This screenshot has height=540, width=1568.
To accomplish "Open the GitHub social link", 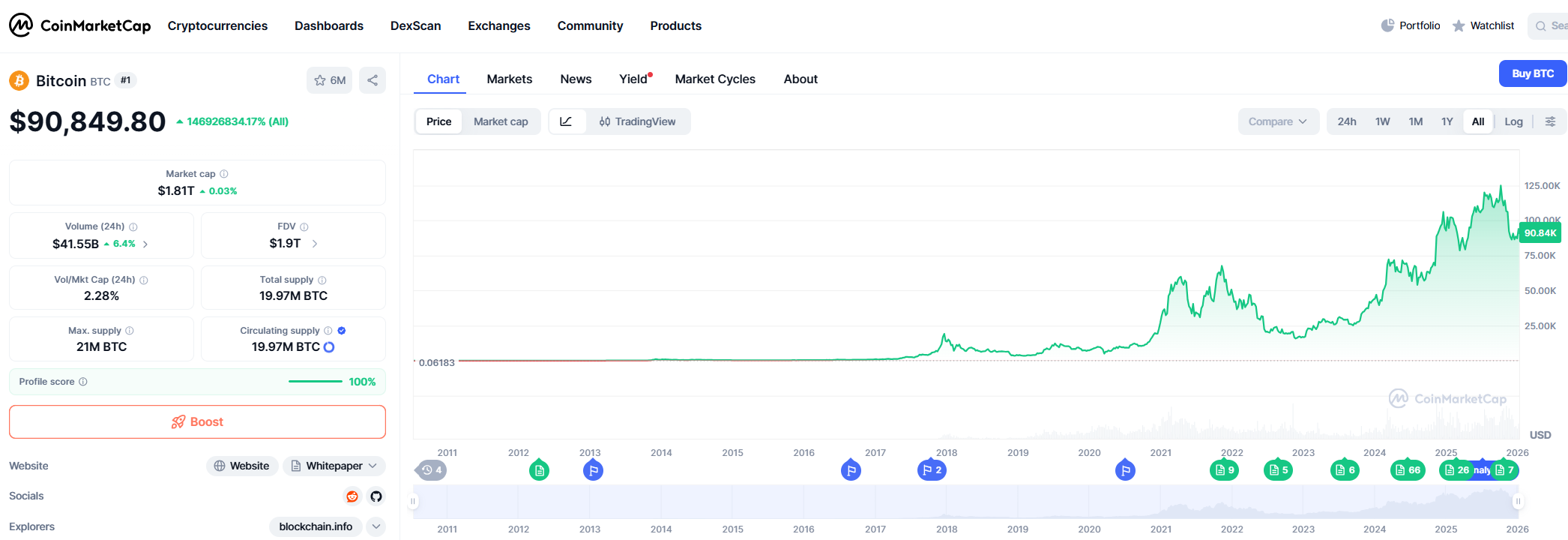I will coord(376,496).
